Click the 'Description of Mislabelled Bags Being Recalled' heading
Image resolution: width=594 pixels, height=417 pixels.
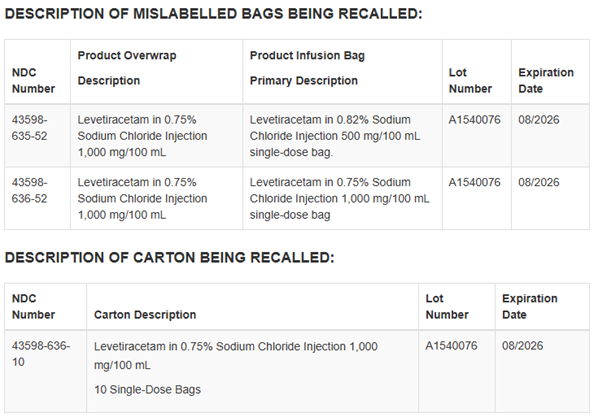coord(213,14)
